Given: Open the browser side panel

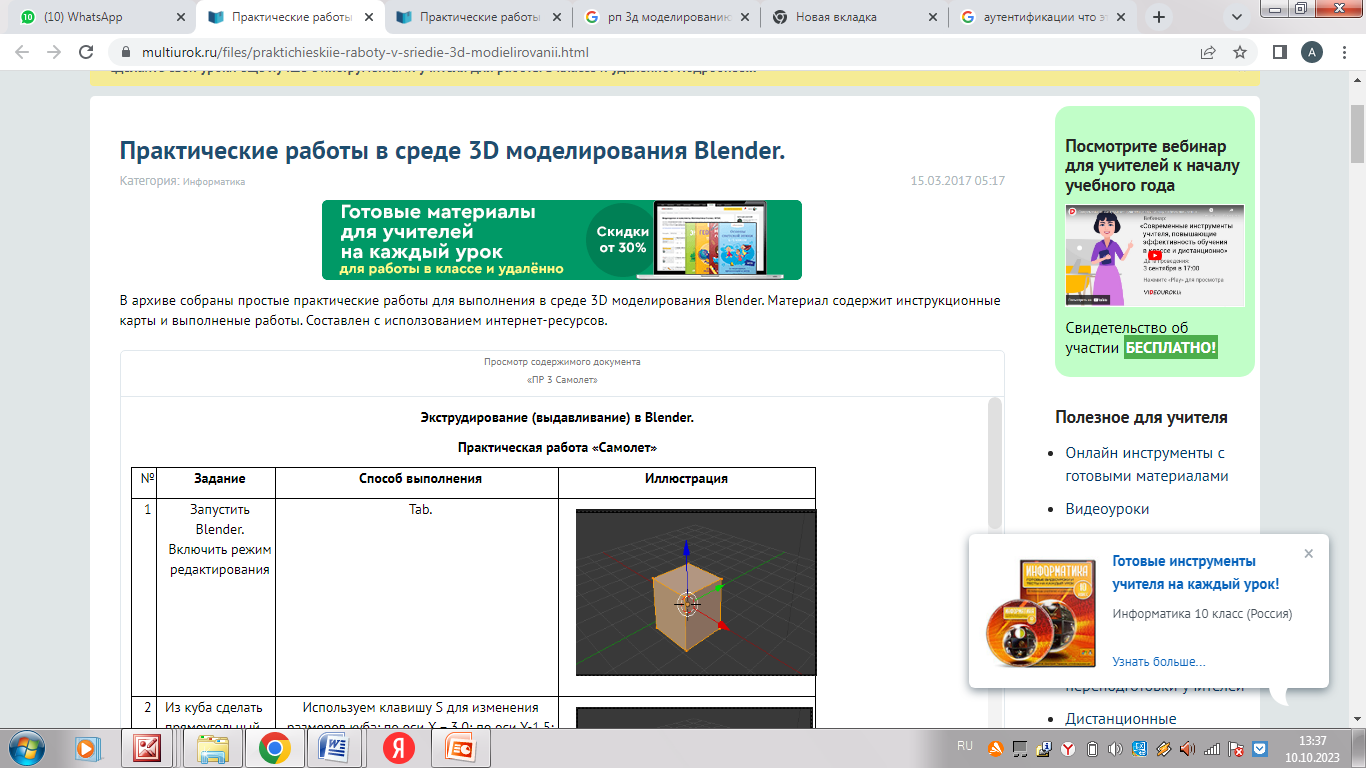Looking at the screenshot, I should click(1279, 52).
